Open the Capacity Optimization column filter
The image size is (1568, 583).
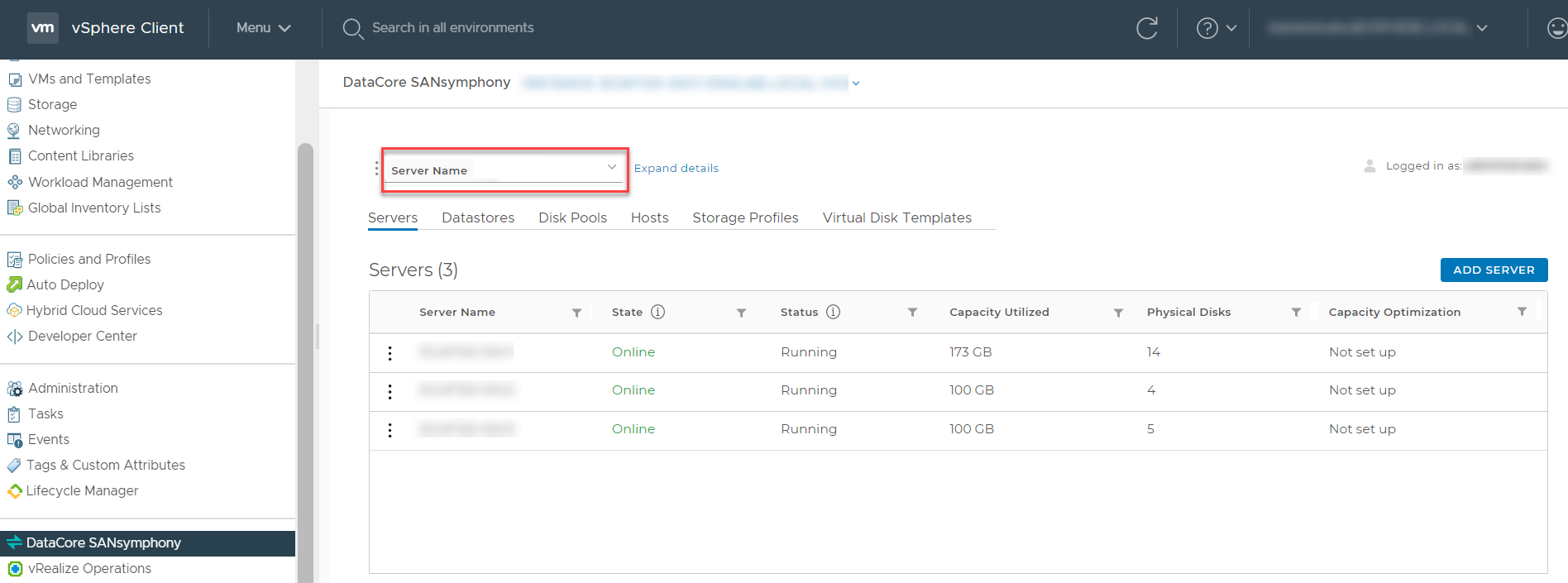[x=1522, y=312]
